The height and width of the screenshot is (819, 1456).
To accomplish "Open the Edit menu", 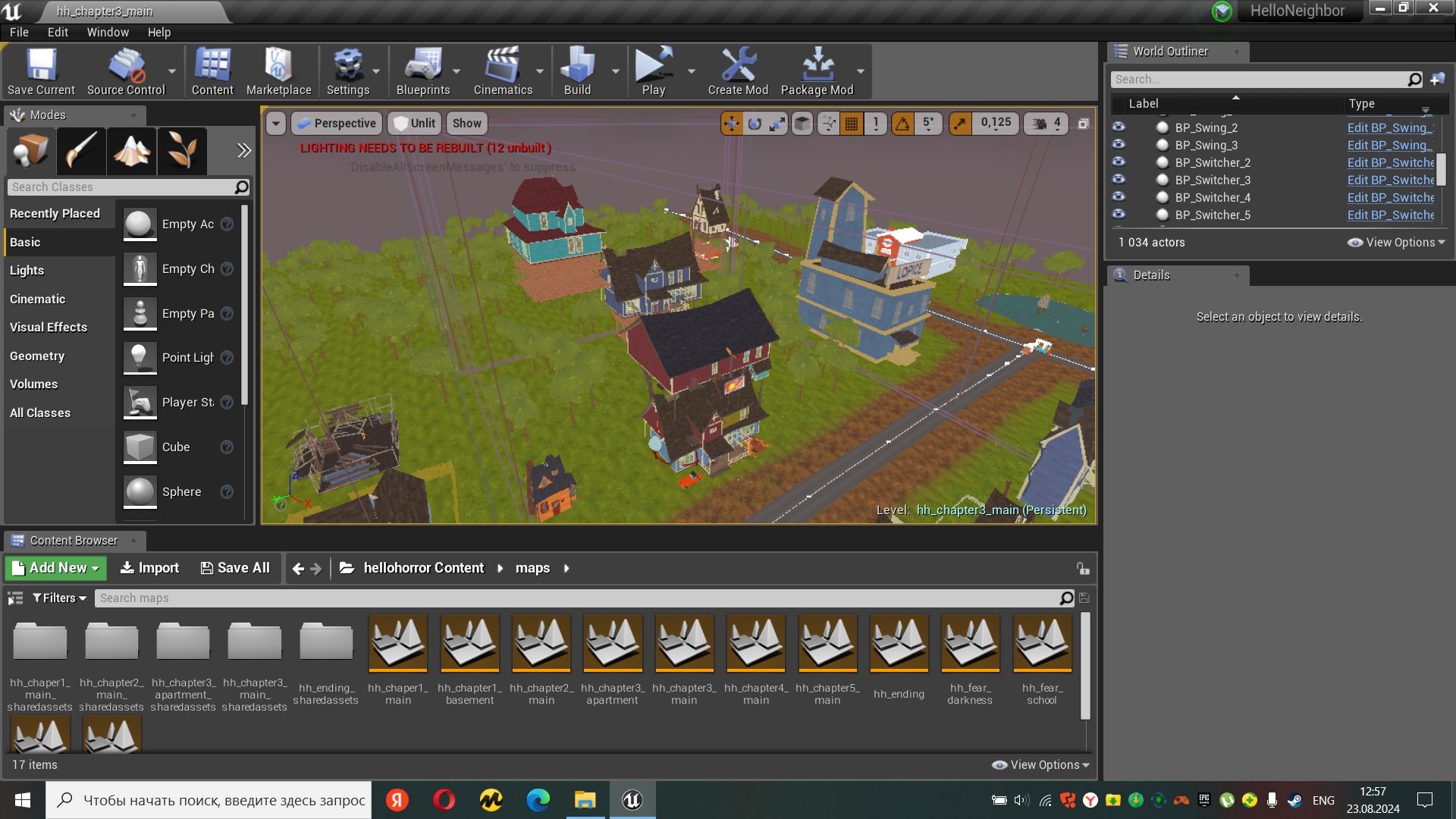I will (58, 33).
